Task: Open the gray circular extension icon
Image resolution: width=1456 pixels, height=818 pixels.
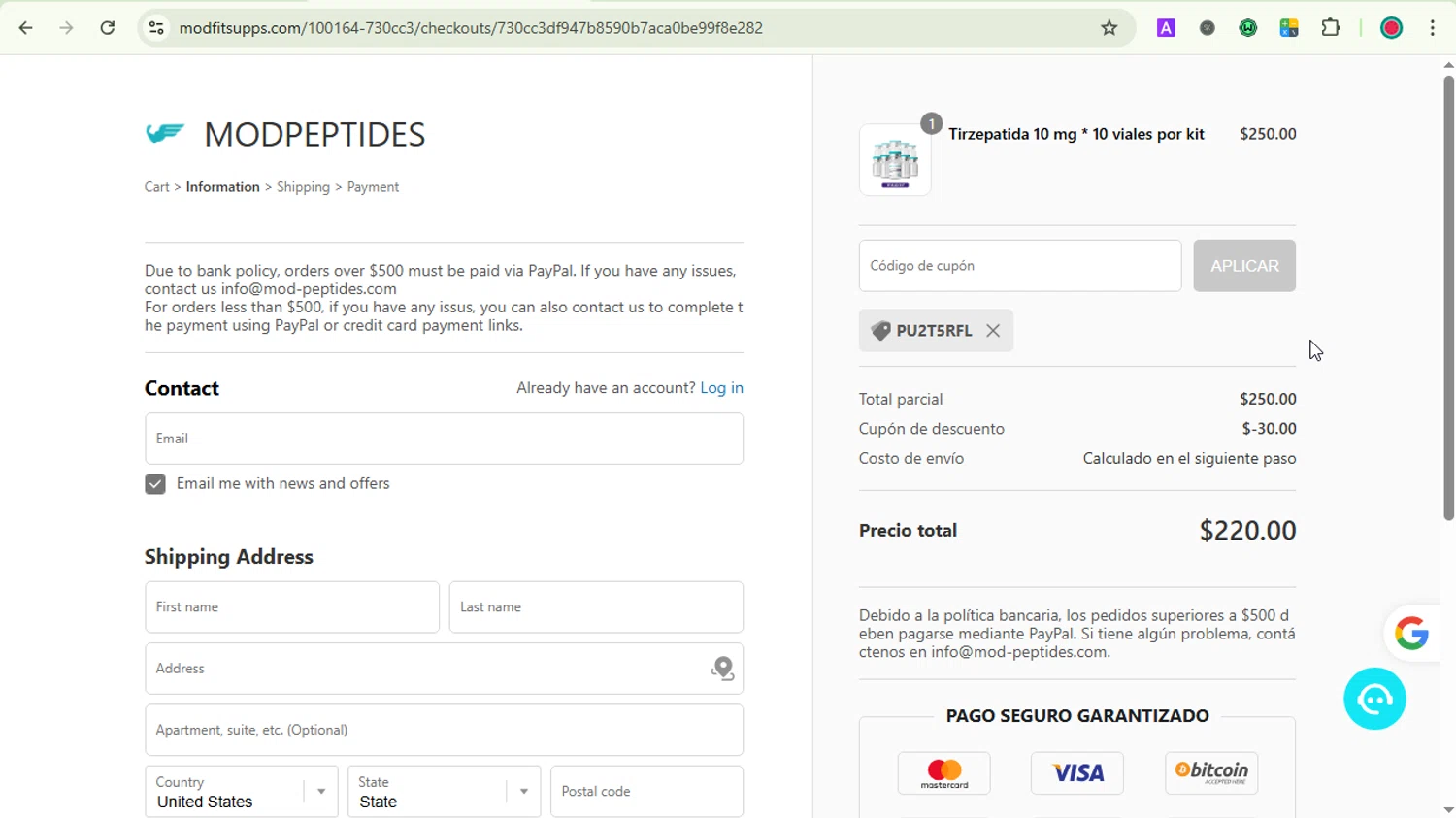Action: coord(1208,28)
